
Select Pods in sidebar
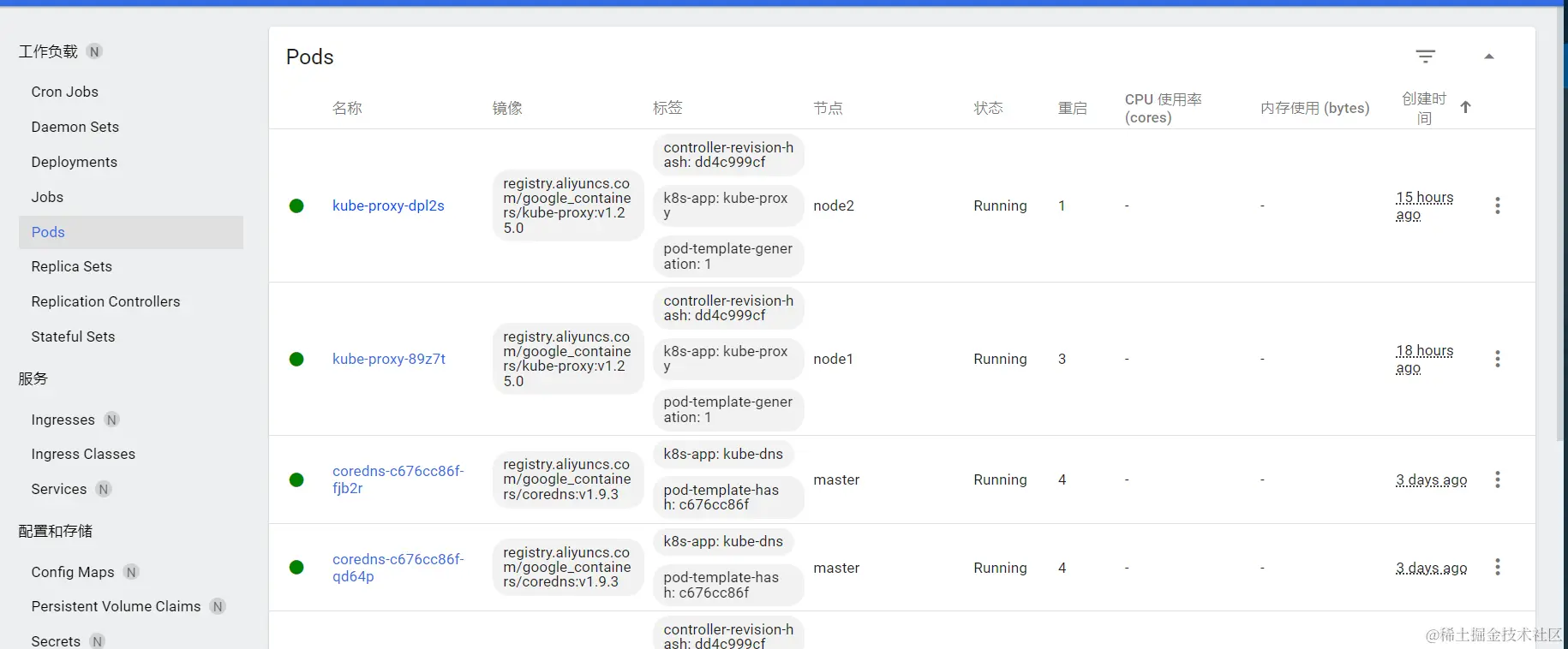click(131, 232)
